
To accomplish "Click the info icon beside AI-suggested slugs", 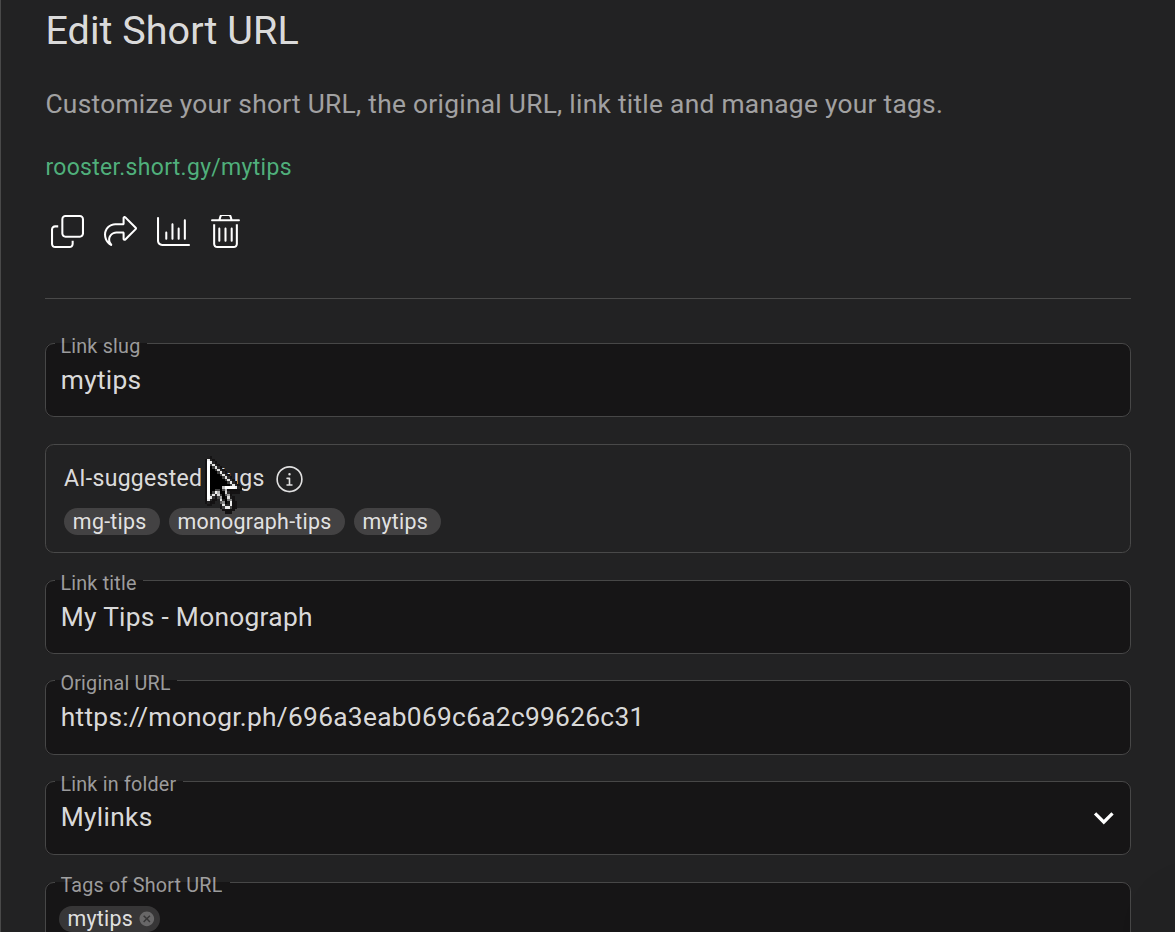I will tap(289, 479).
